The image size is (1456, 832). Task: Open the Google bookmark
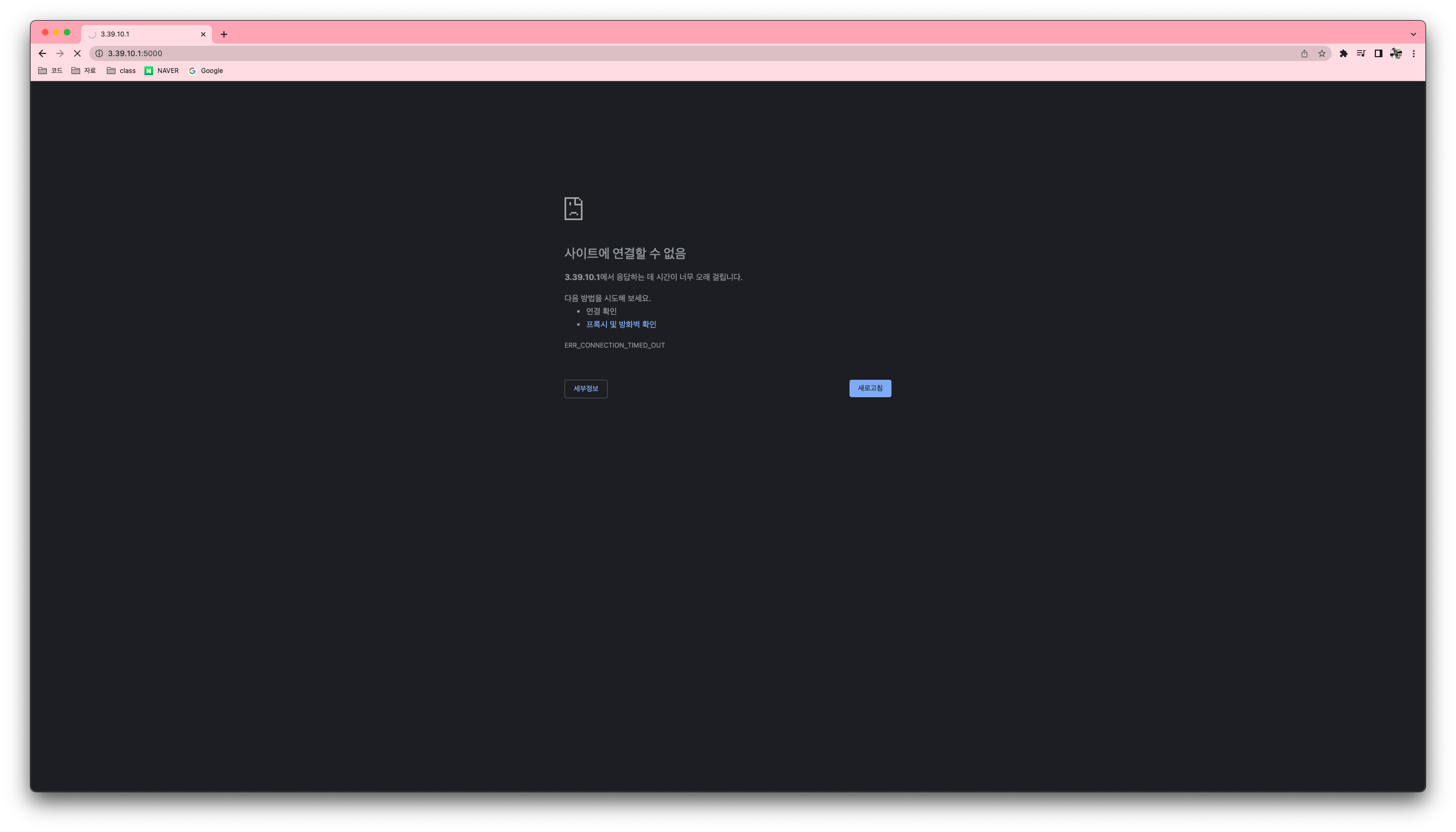[x=206, y=71]
